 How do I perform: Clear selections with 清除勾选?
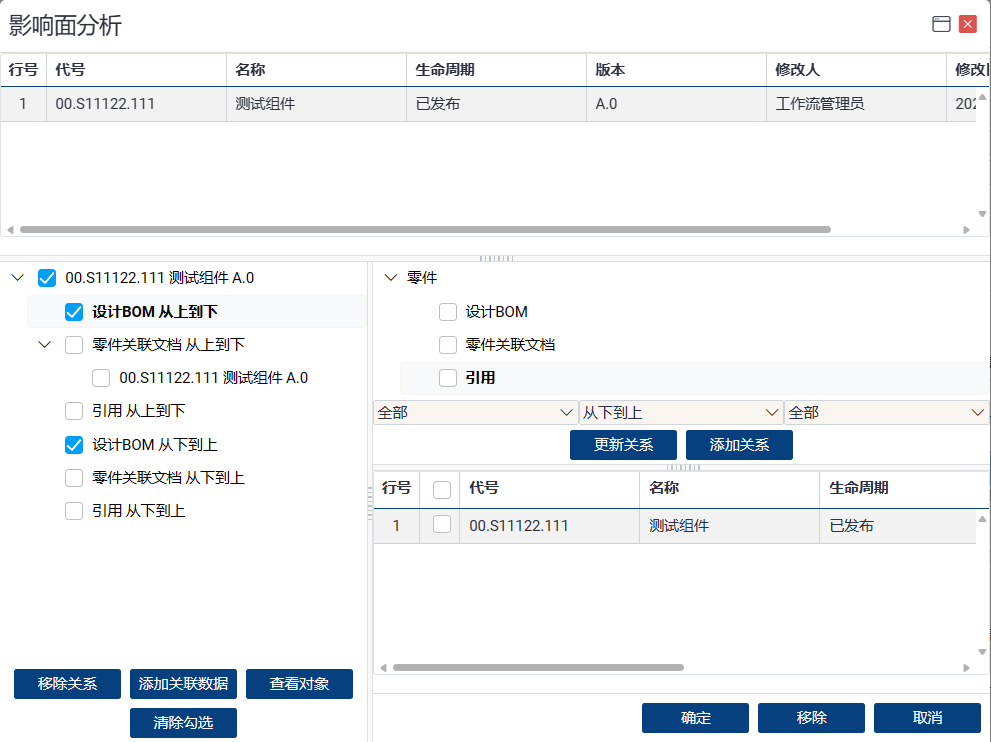pyautogui.click(x=183, y=722)
